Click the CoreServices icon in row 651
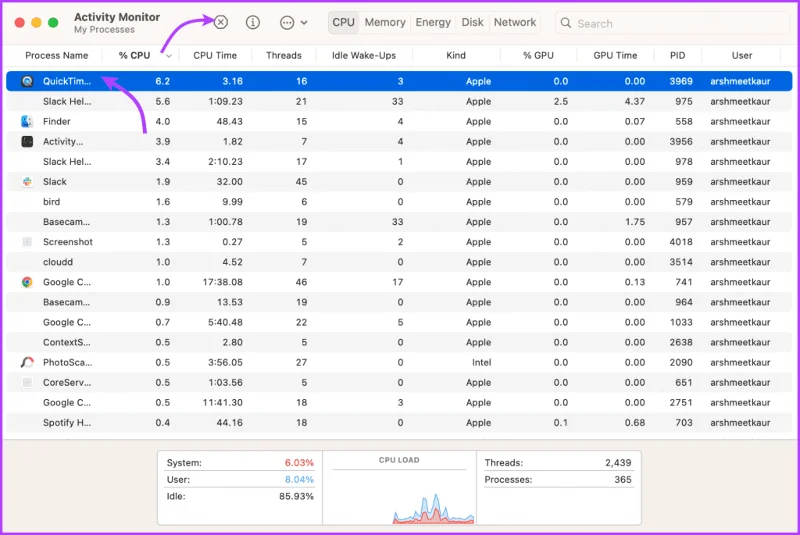This screenshot has width=800, height=535. pyautogui.click(x=27, y=383)
